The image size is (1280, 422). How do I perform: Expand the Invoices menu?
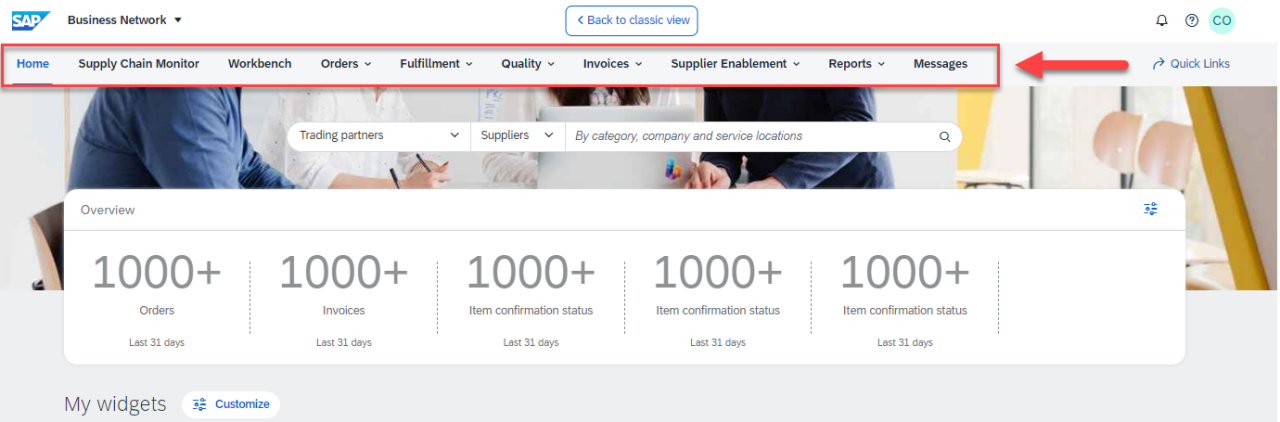coord(612,64)
